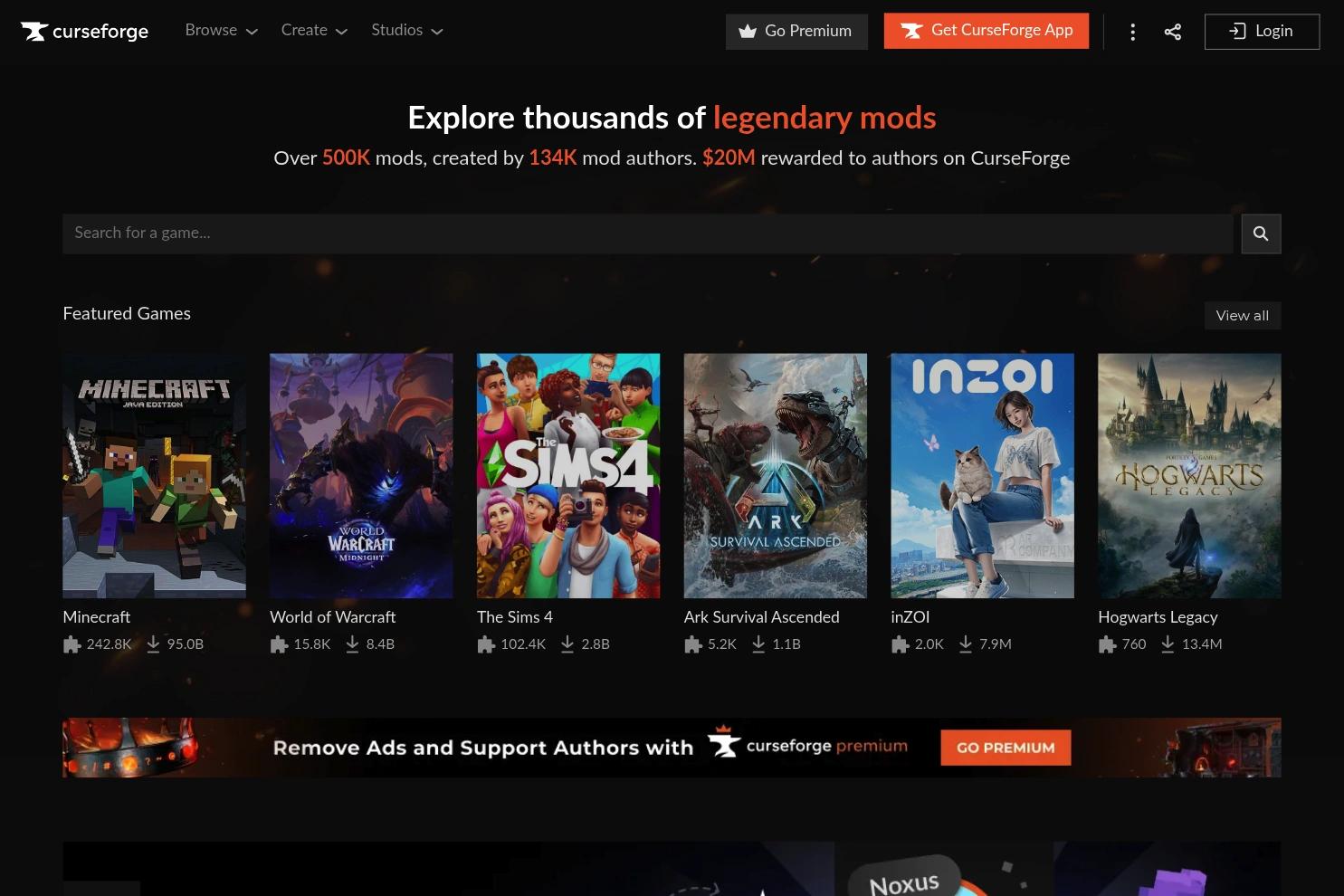Viewport: 1344px width, 896px height.
Task: Click the curseforge premium logo in banner
Action: pyautogui.click(x=807, y=744)
